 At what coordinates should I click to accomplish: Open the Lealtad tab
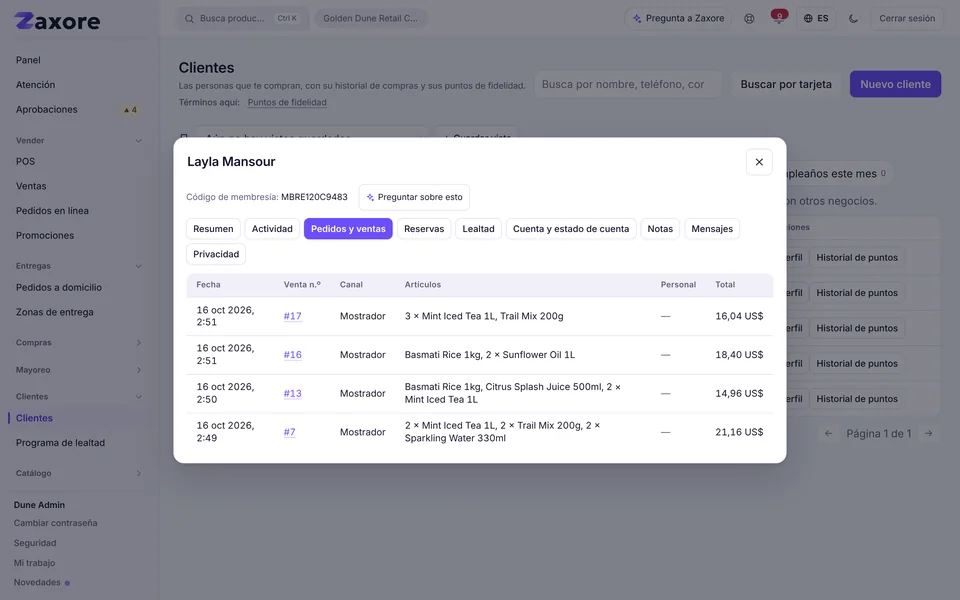(x=478, y=229)
